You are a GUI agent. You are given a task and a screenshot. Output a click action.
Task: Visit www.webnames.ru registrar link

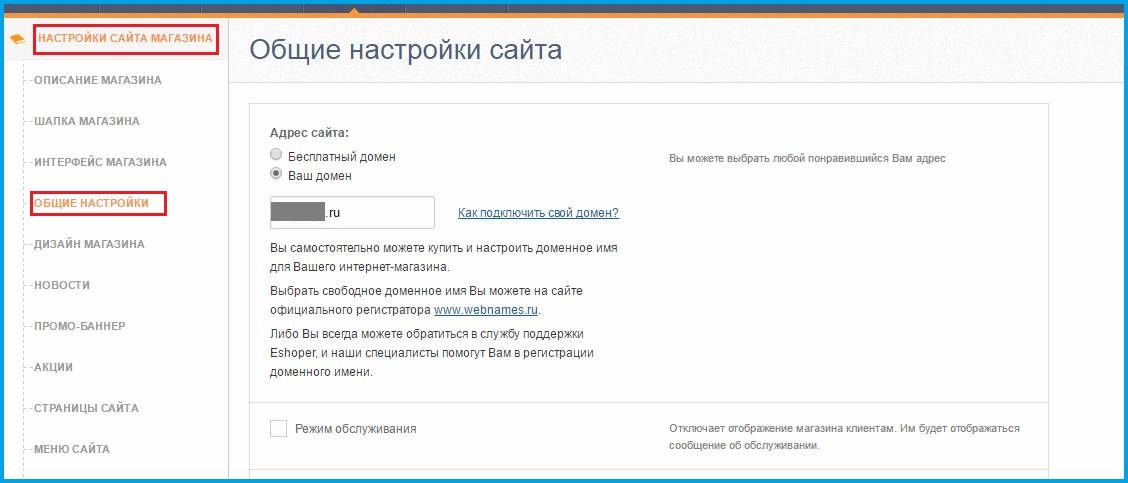click(x=486, y=310)
